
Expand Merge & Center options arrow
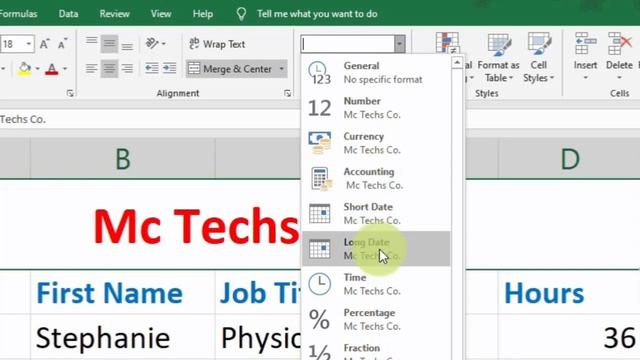pos(282,69)
